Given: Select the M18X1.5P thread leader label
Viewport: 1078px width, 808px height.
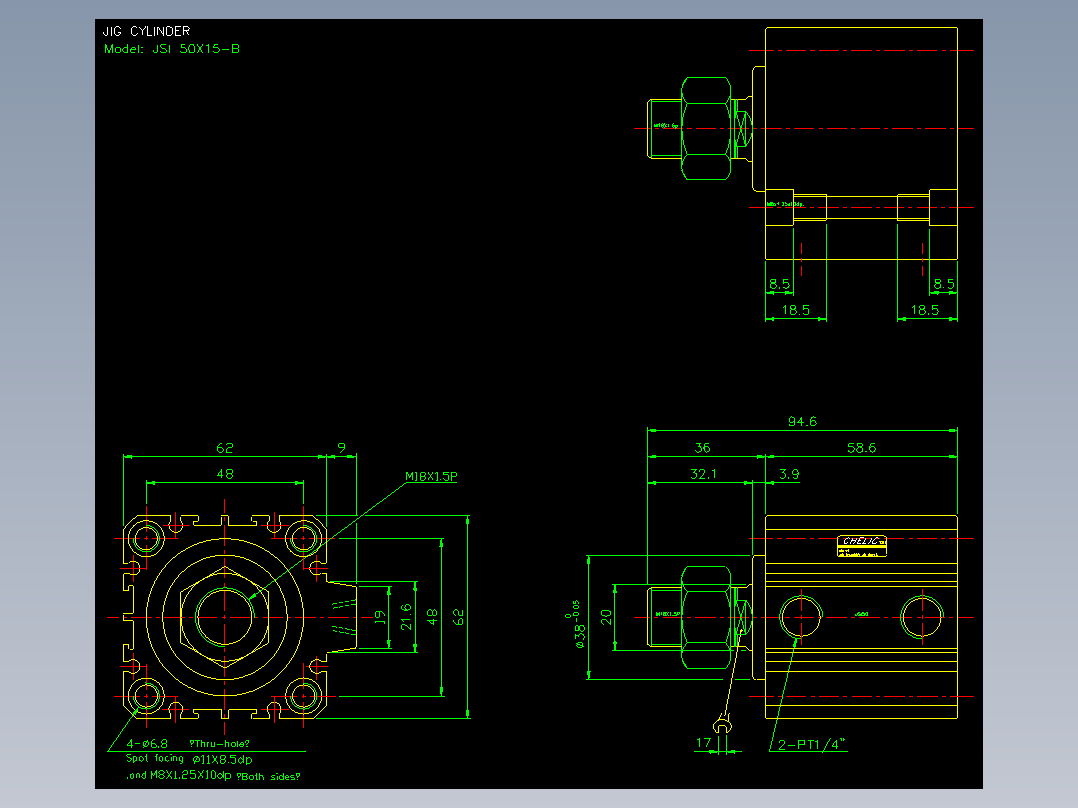Looking at the screenshot, I should (x=431, y=476).
